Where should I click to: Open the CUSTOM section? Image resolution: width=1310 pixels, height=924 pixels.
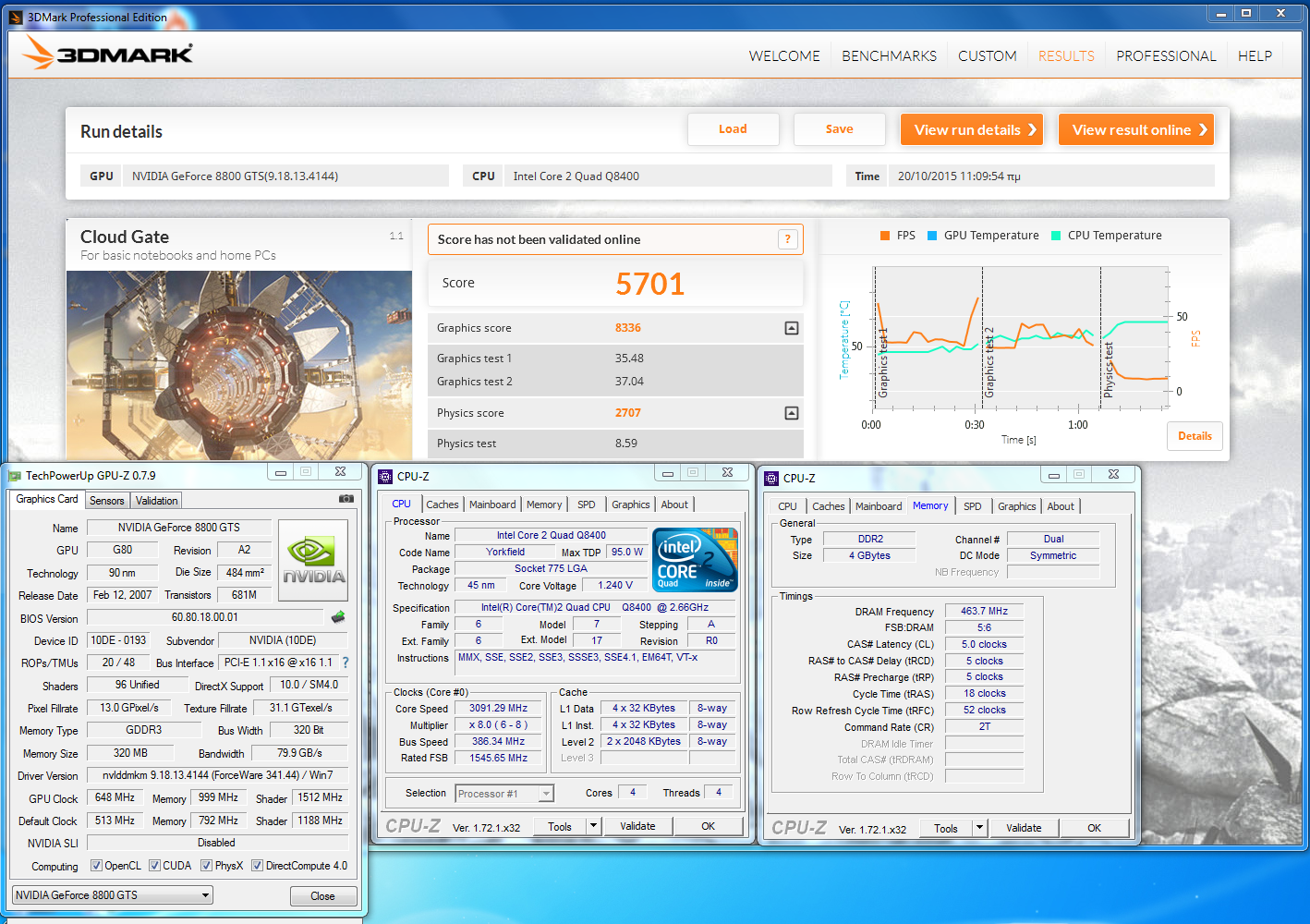[x=987, y=56]
